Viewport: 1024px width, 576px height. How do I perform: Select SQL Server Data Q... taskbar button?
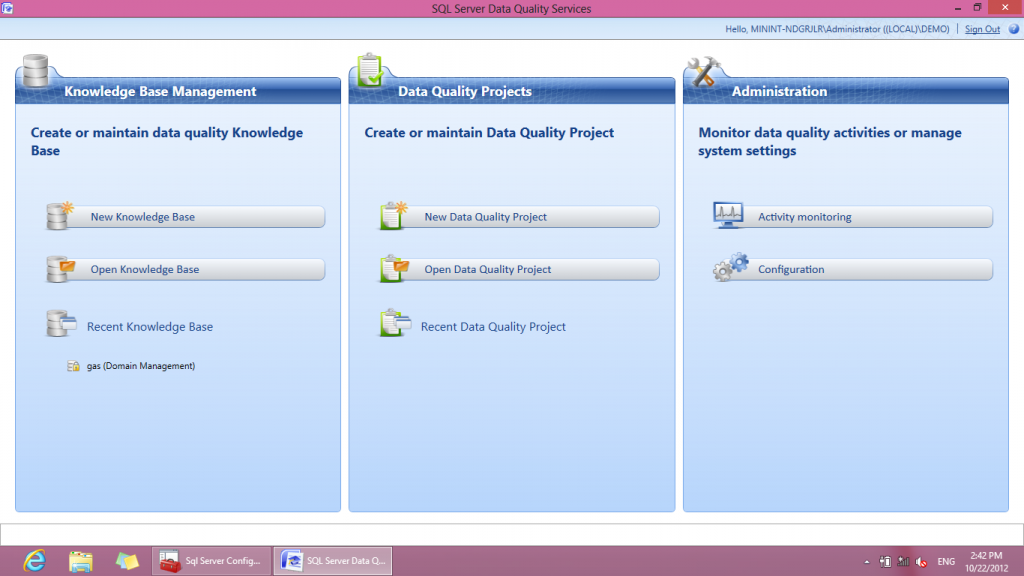click(x=333, y=561)
